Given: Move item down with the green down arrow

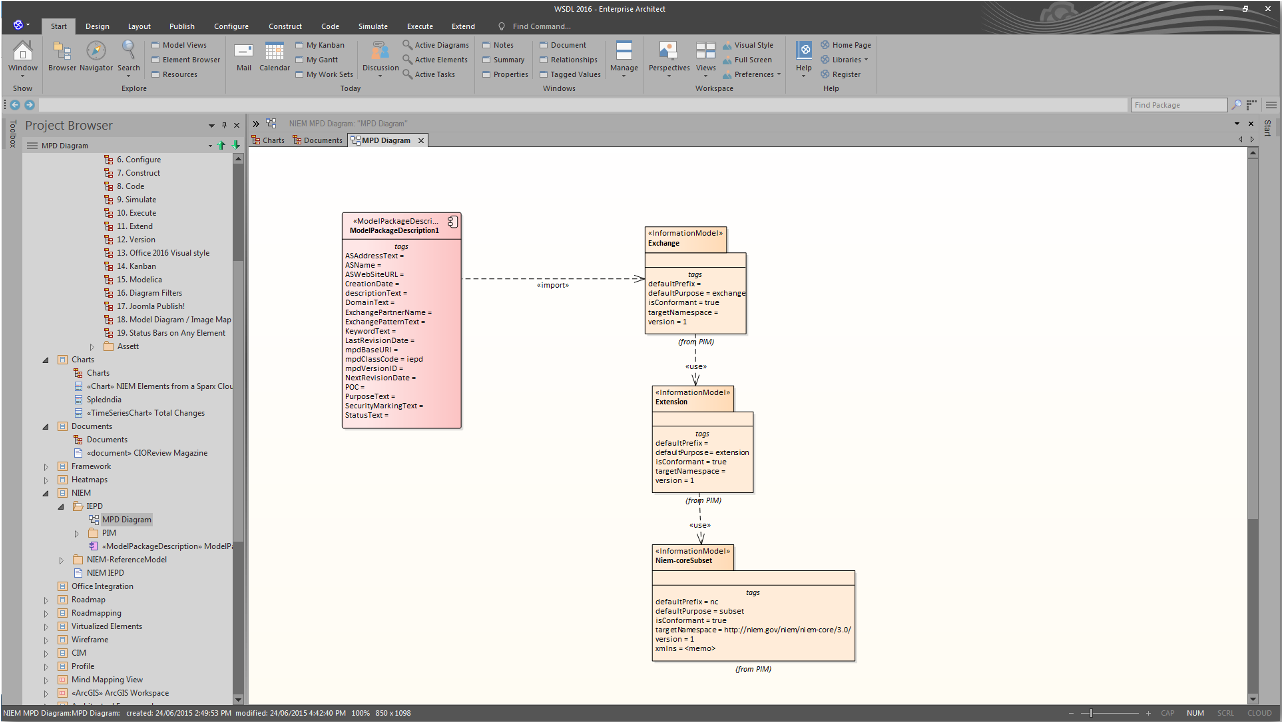Looking at the screenshot, I should (x=236, y=146).
